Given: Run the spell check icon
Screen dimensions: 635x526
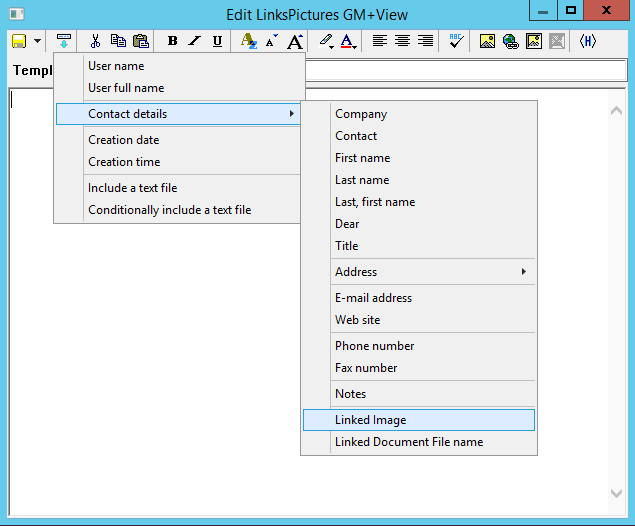Looking at the screenshot, I should coord(456,41).
